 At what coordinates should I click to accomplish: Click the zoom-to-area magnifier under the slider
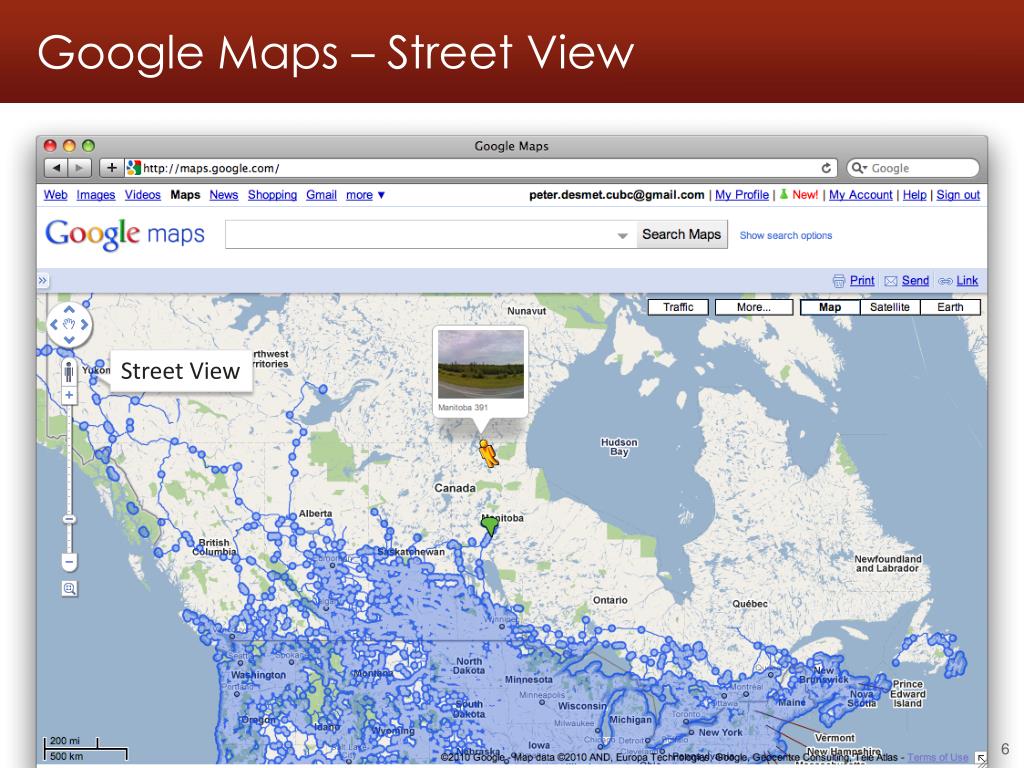pos(69,588)
